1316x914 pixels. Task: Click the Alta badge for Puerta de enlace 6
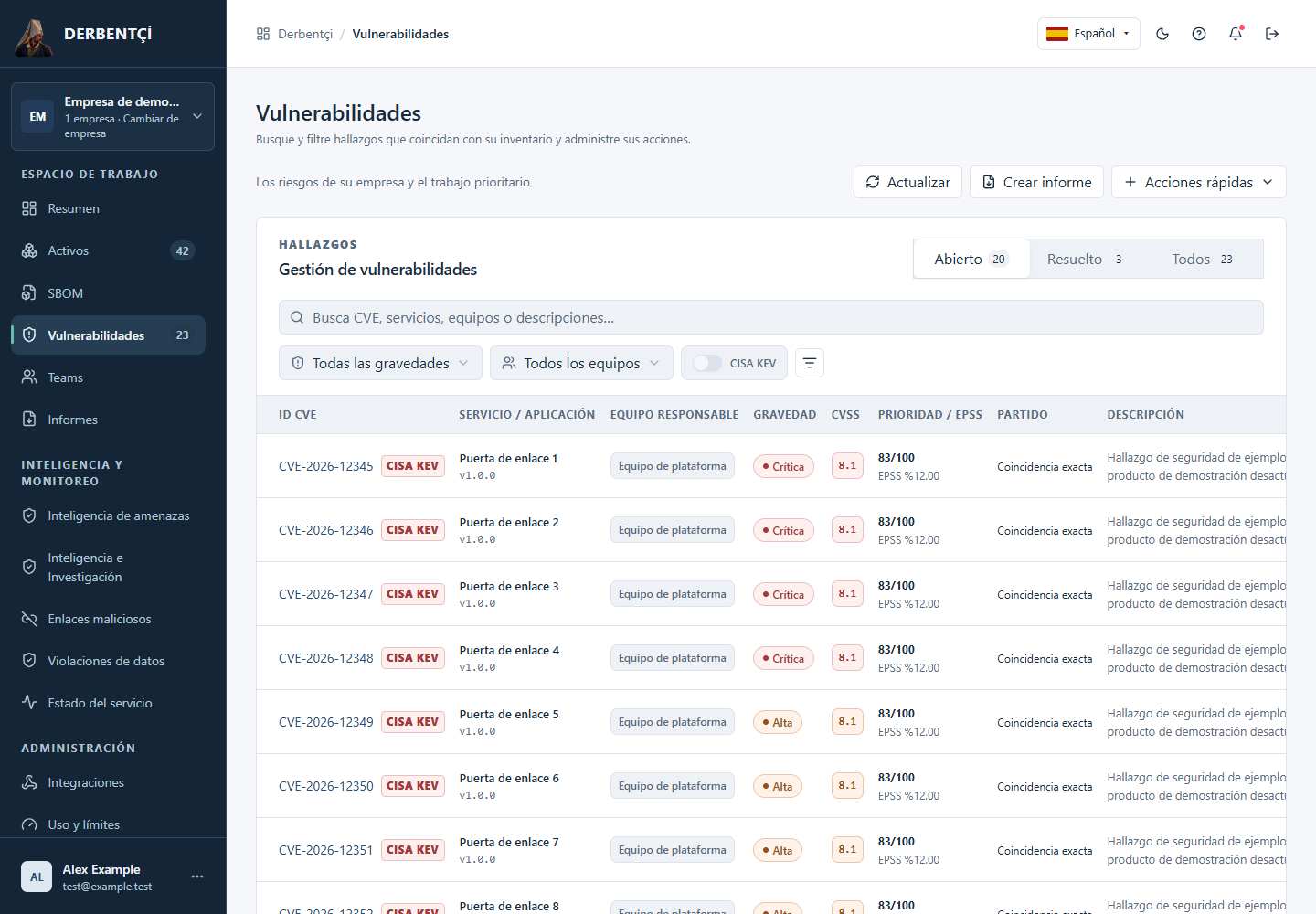778,786
